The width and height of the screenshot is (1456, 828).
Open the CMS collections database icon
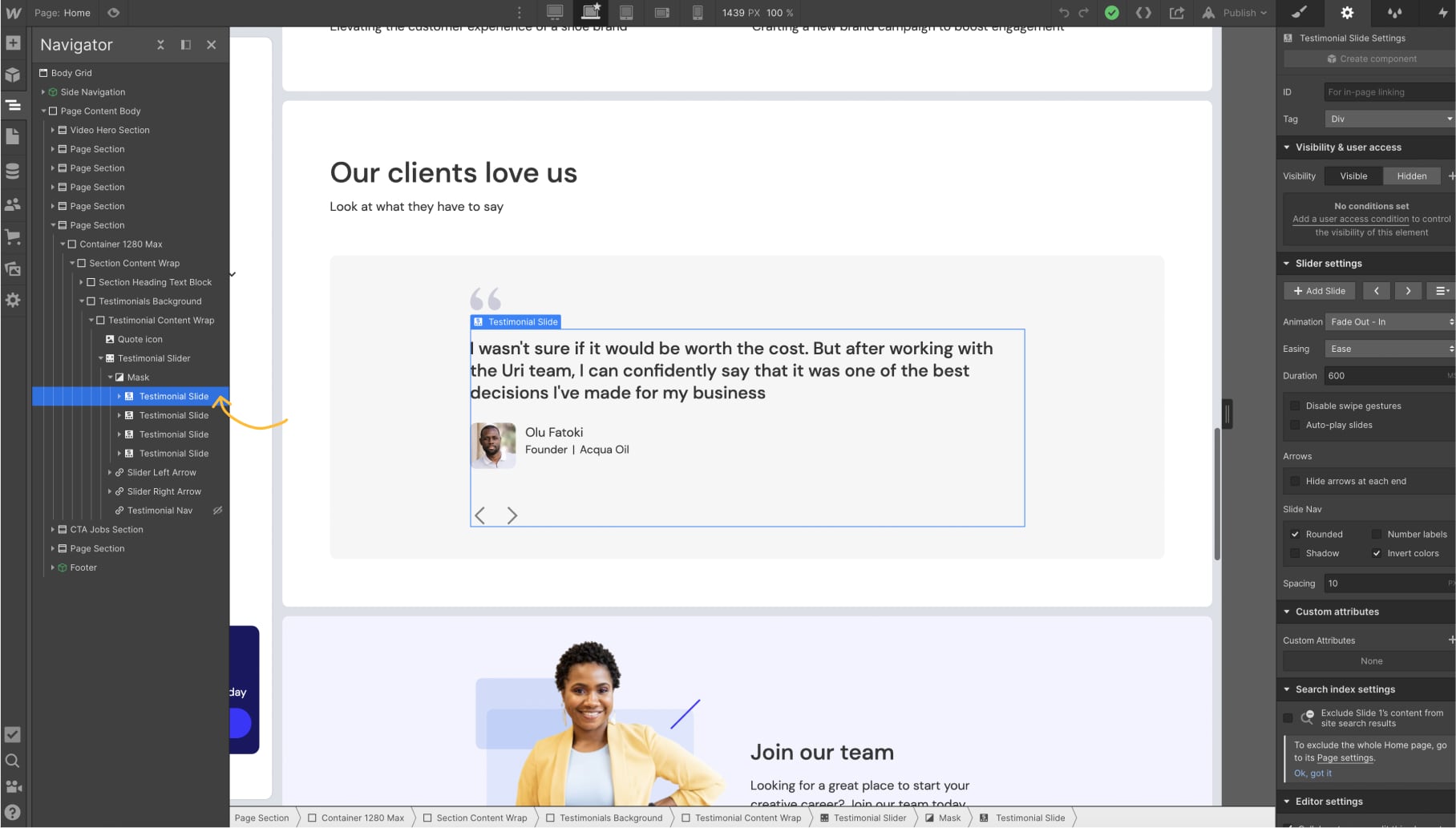(13, 171)
